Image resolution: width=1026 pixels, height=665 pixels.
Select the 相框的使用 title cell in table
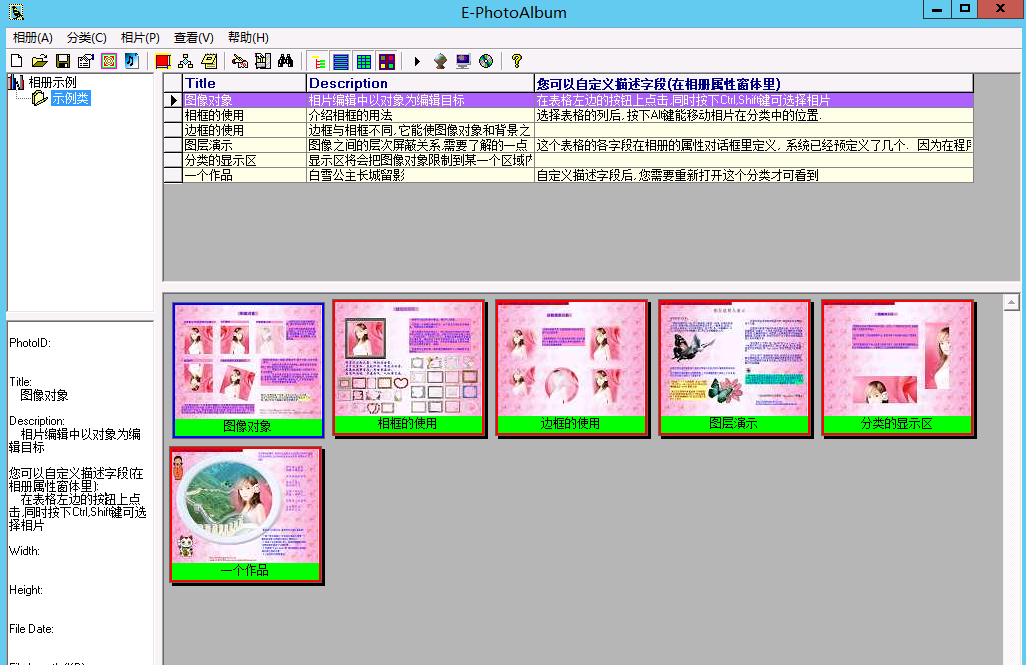(244, 115)
